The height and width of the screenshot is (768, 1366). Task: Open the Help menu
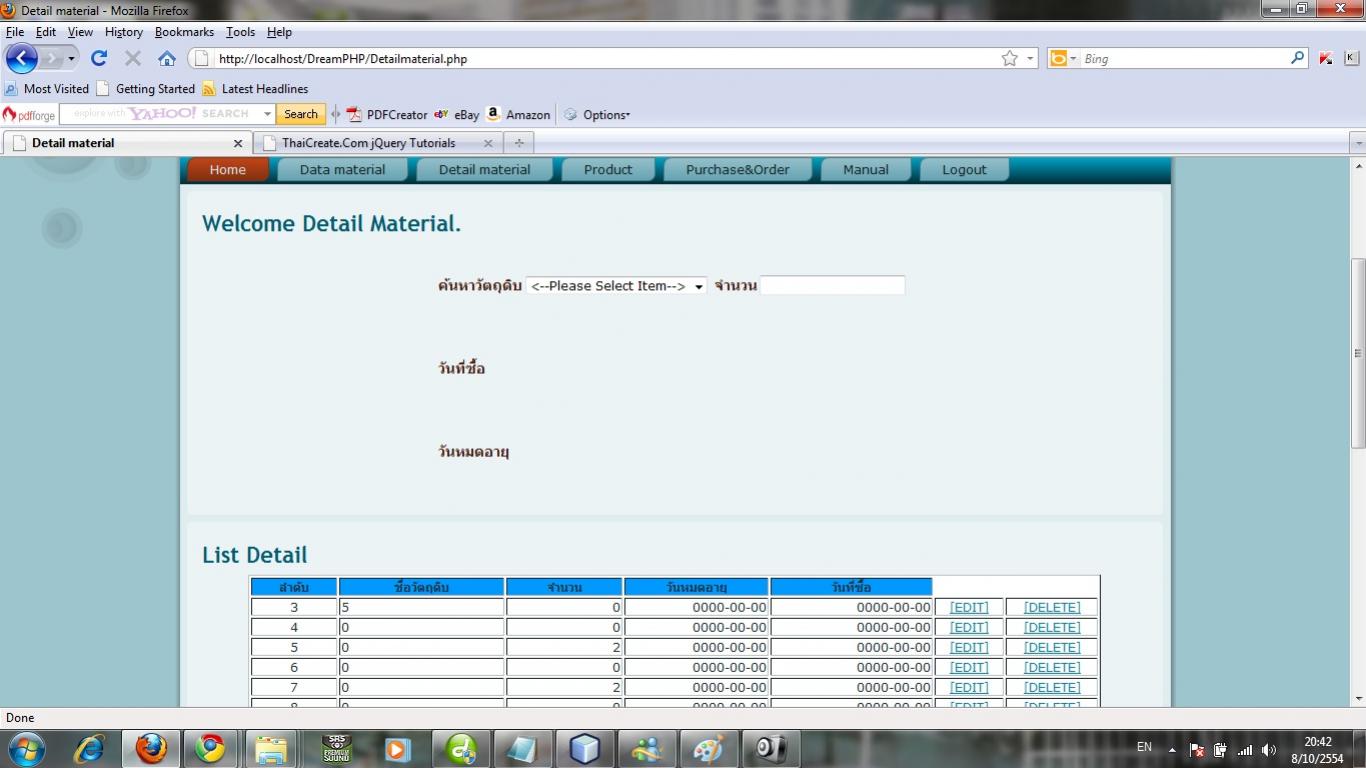[x=279, y=32]
